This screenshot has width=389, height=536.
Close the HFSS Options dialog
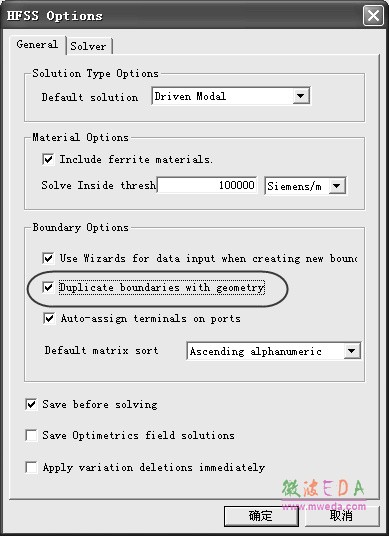pyautogui.click(x=373, y=16)
